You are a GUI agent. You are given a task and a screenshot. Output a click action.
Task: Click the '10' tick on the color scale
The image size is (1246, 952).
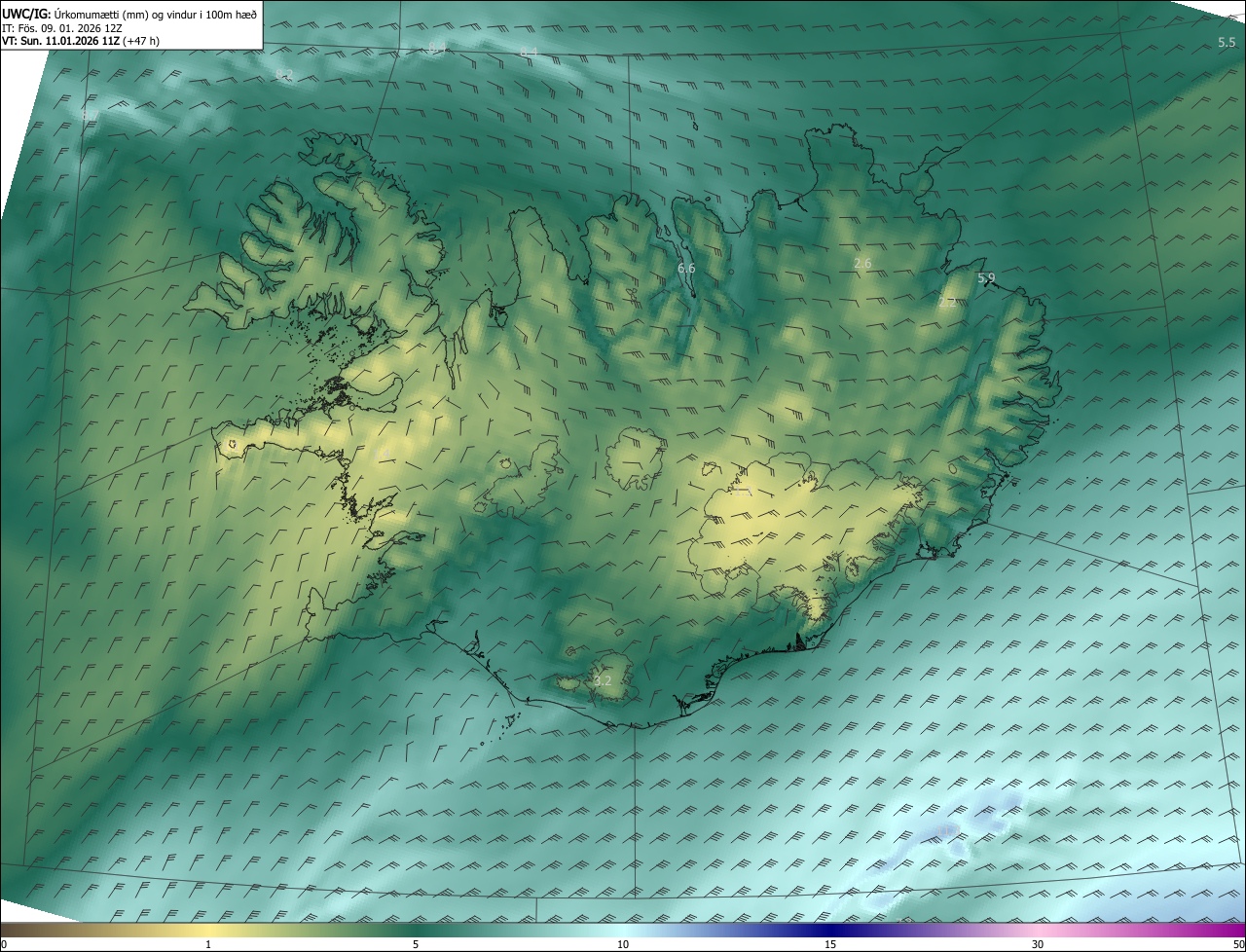[623, 944]
